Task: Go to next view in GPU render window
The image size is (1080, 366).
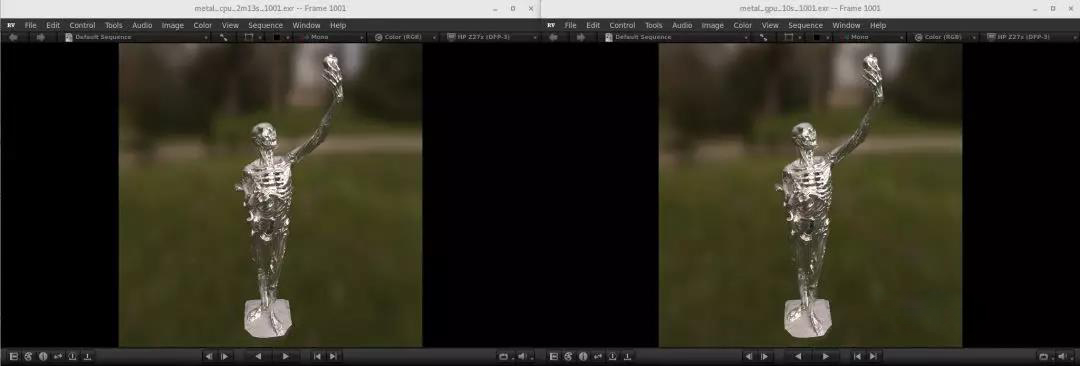Action: (581, 37)
